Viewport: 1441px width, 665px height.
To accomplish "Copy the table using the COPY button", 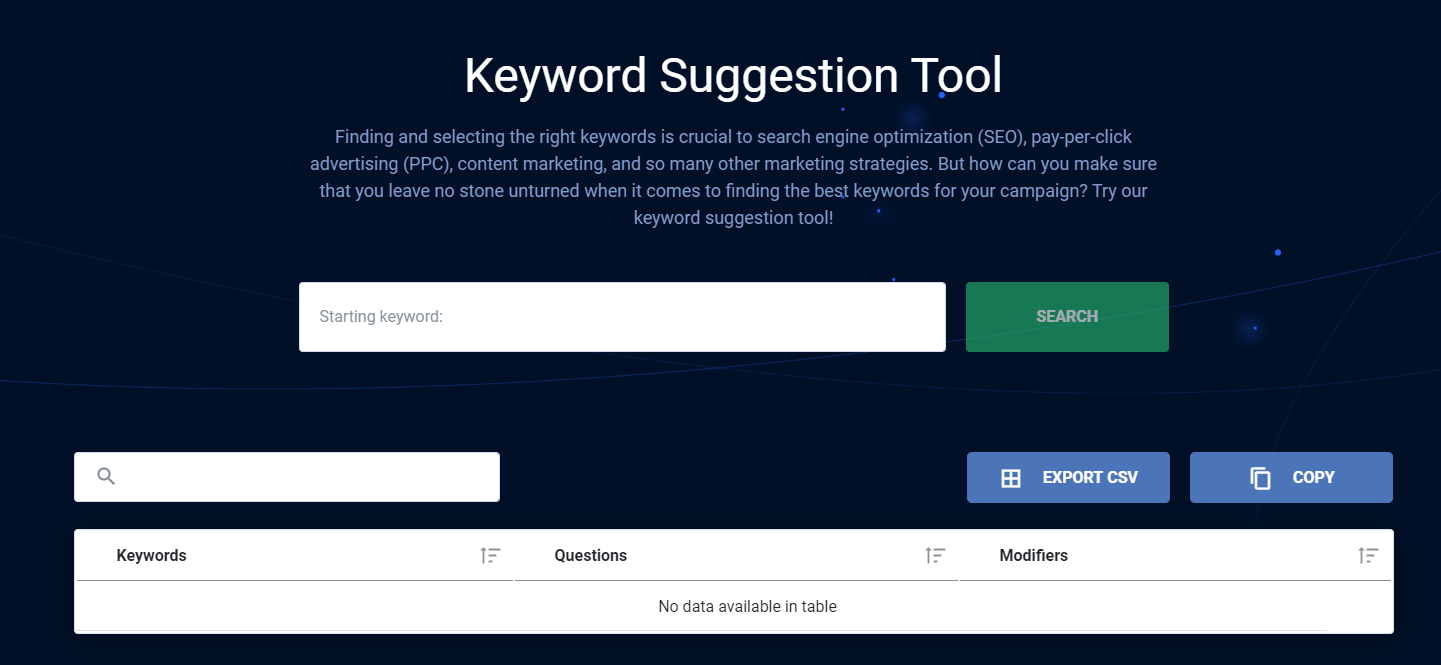I will (x=1291, y=477).
